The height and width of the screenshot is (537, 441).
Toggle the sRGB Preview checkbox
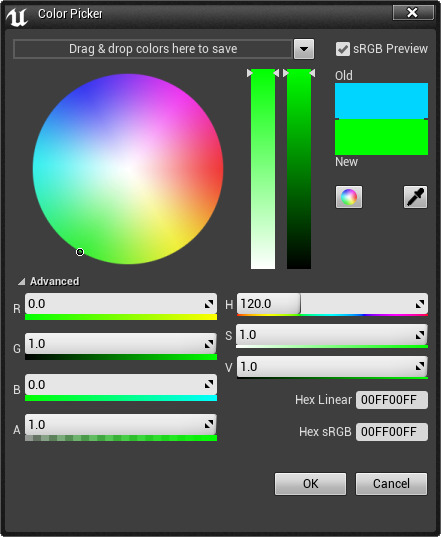pyautogui.click(x=342, y=49)
